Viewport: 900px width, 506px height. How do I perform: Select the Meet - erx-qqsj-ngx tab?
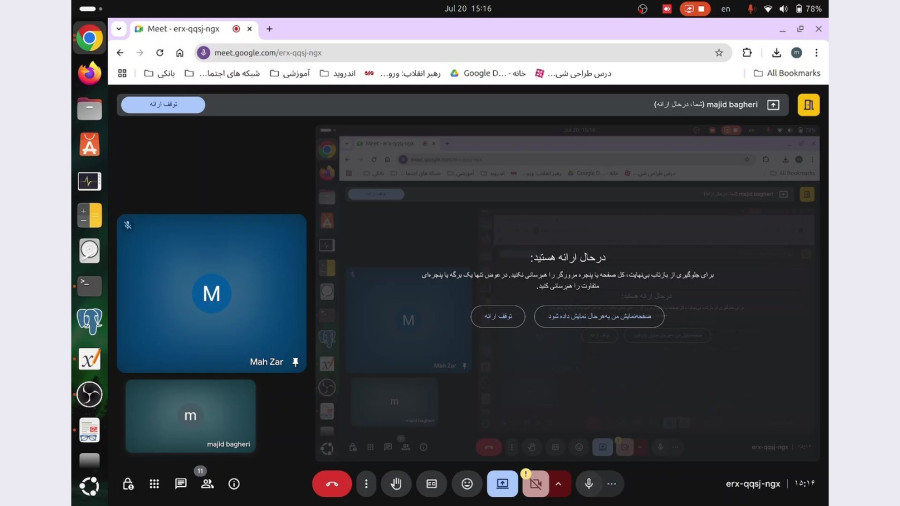click(183, 29)
